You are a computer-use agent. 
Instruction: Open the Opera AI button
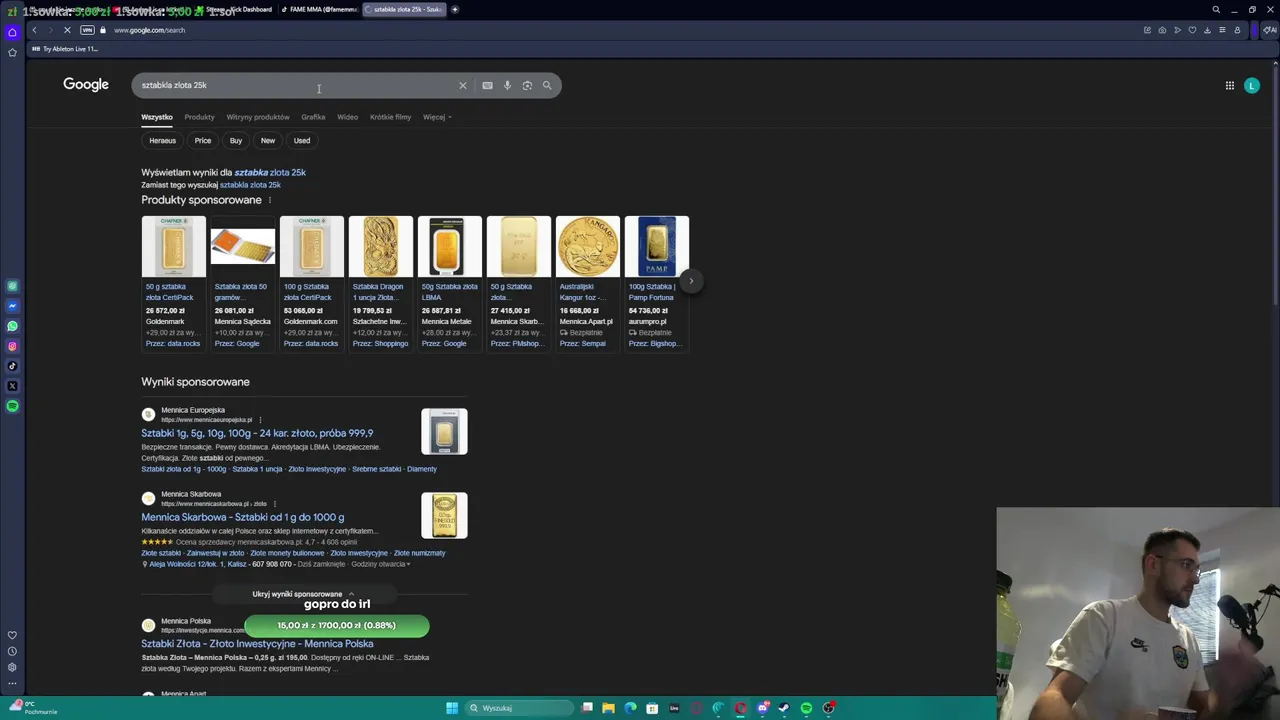[1270, 30]
